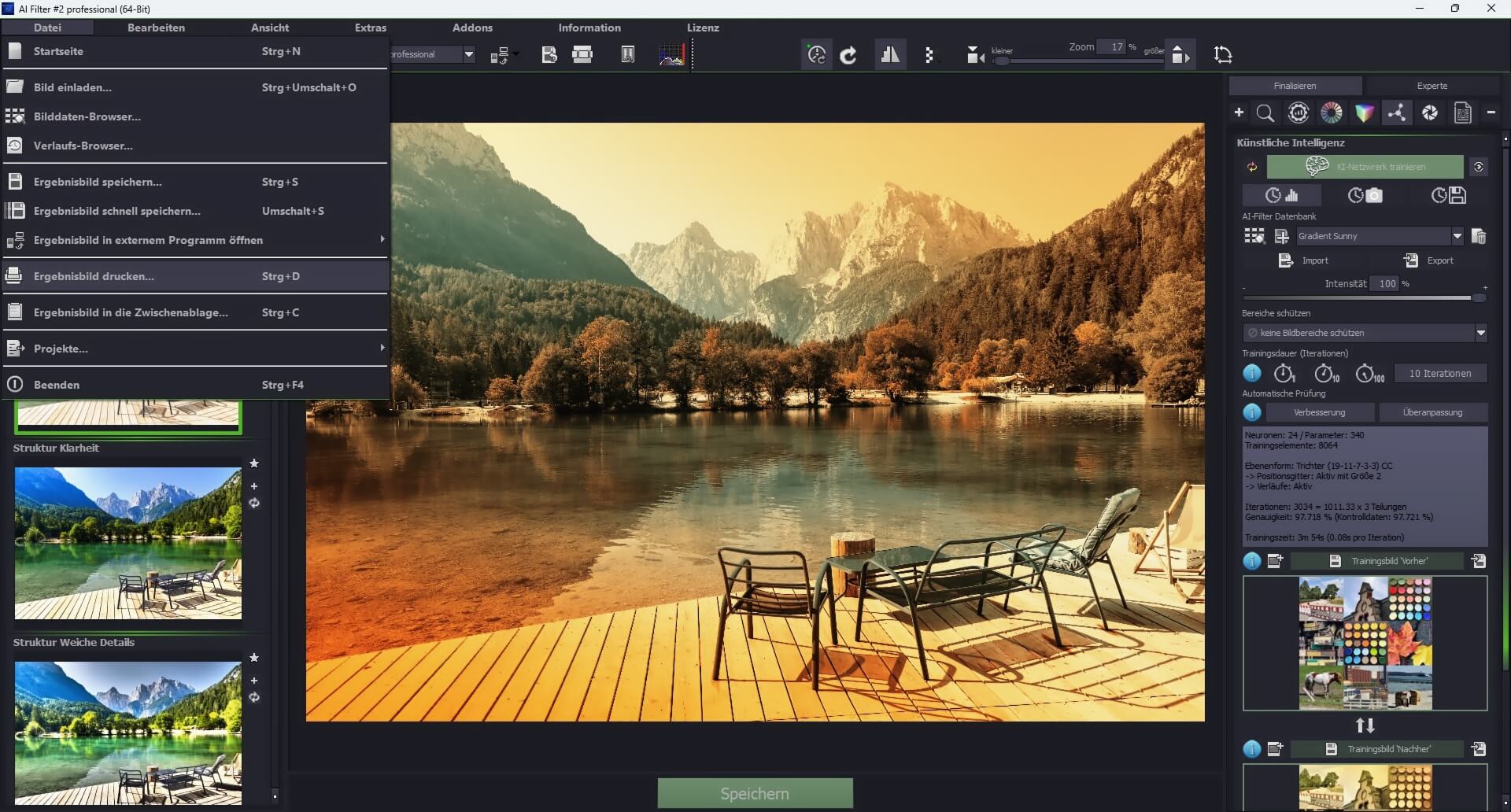Open the aperture panel icon
The height and width of the screenshot is (812, 1511).
coord(1430,113)
